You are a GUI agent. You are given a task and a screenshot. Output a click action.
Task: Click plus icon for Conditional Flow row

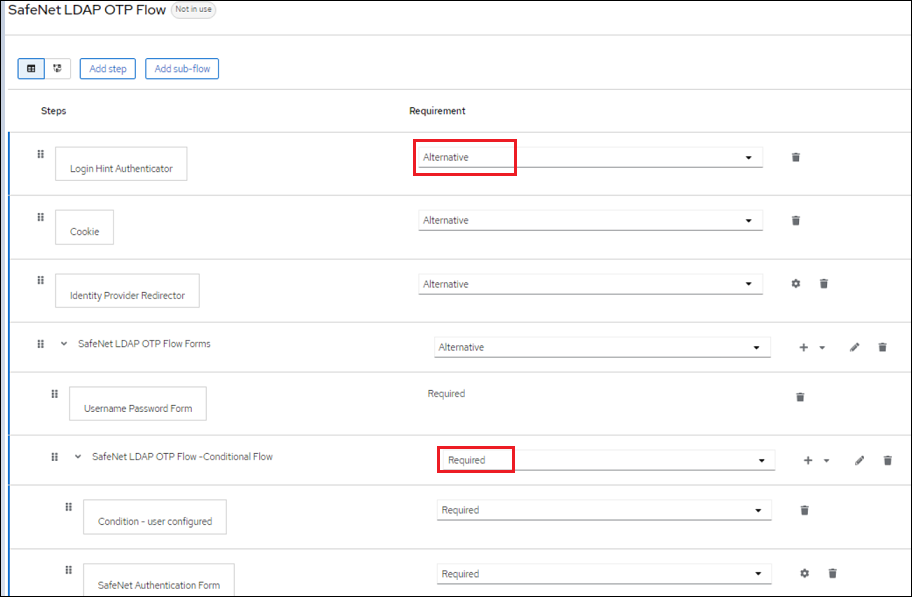point(808,461)
